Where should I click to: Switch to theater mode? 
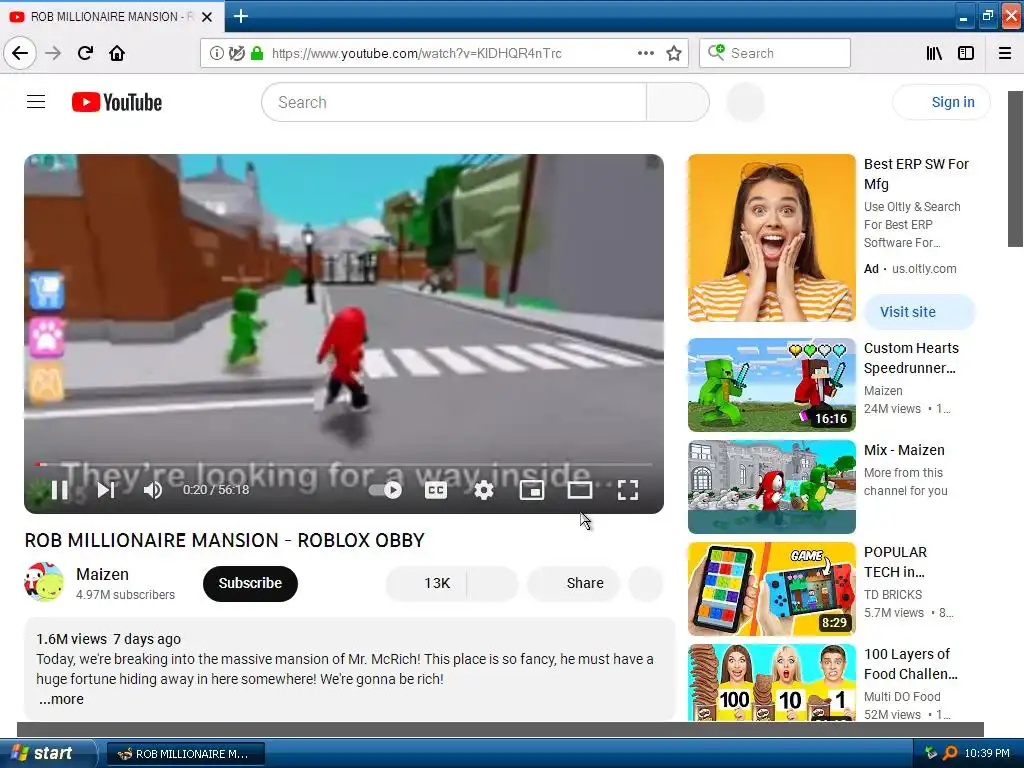click(x=579, y=490)
